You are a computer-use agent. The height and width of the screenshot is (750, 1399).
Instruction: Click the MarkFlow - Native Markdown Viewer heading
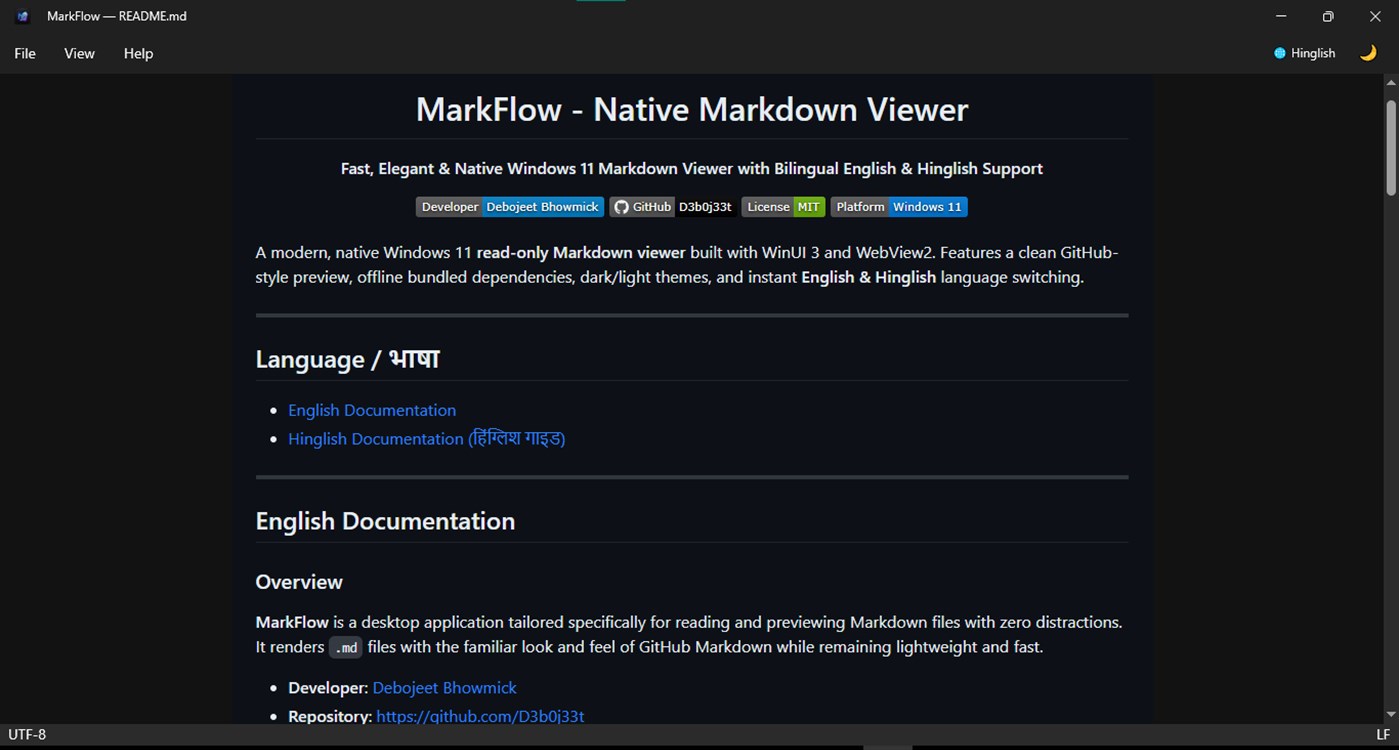coord(692,109)
